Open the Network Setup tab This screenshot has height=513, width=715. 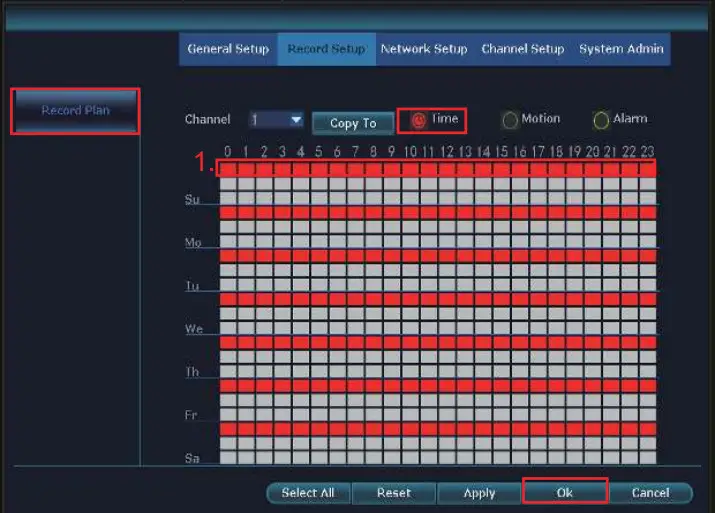[424, 49]
